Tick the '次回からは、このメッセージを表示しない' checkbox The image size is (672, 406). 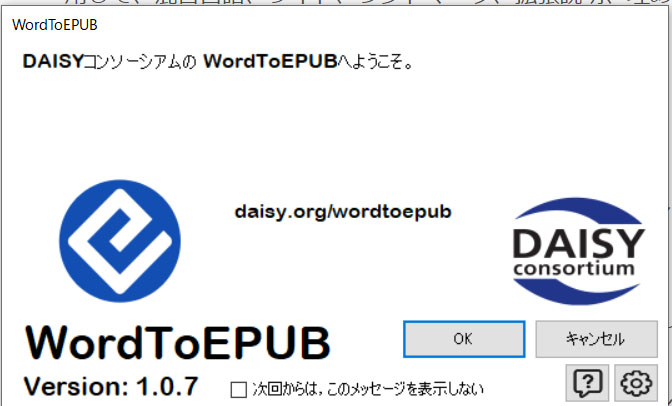click(239, 390)
